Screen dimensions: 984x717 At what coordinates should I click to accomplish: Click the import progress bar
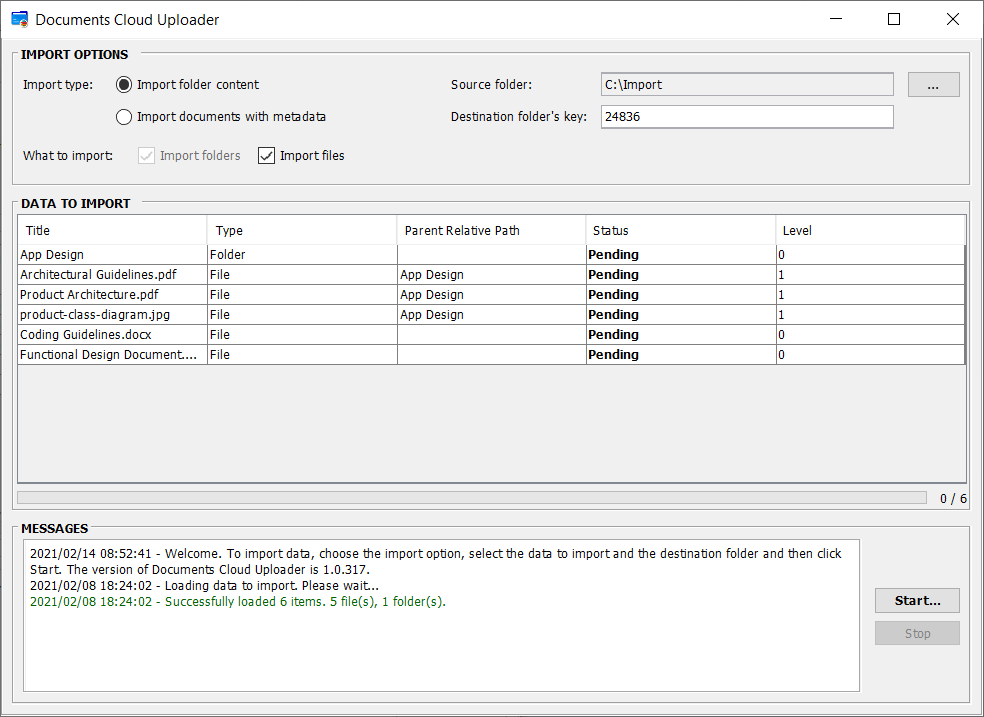[472, 498]
